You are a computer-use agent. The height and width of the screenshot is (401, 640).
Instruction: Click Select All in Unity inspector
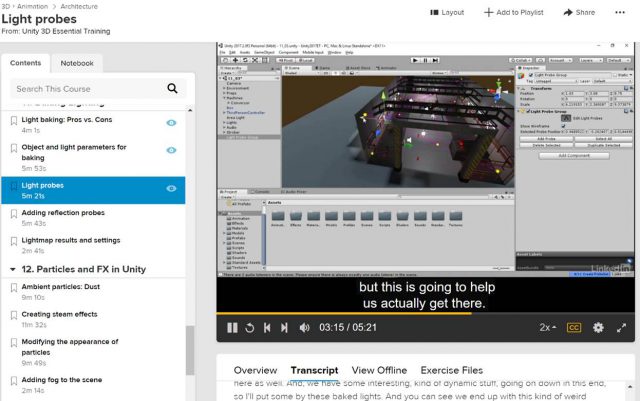coord(603,139)
